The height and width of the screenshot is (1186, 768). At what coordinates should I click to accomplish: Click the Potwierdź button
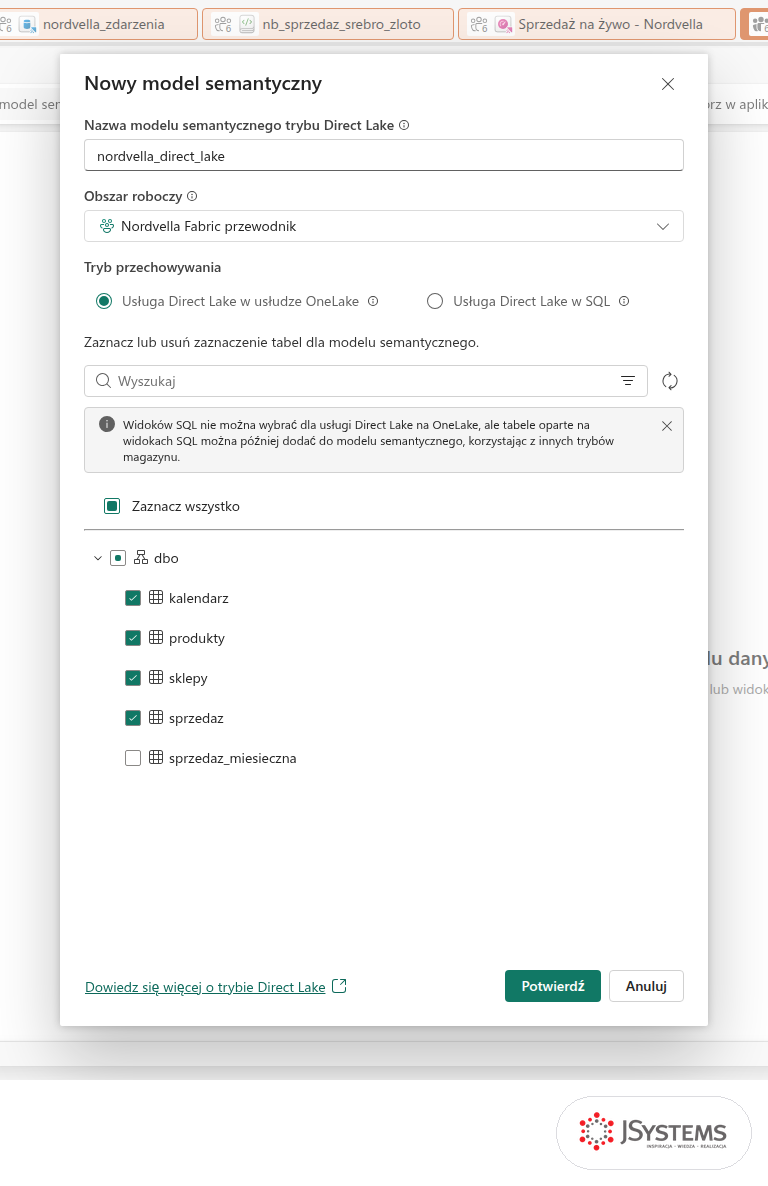[x=552, y=986]
